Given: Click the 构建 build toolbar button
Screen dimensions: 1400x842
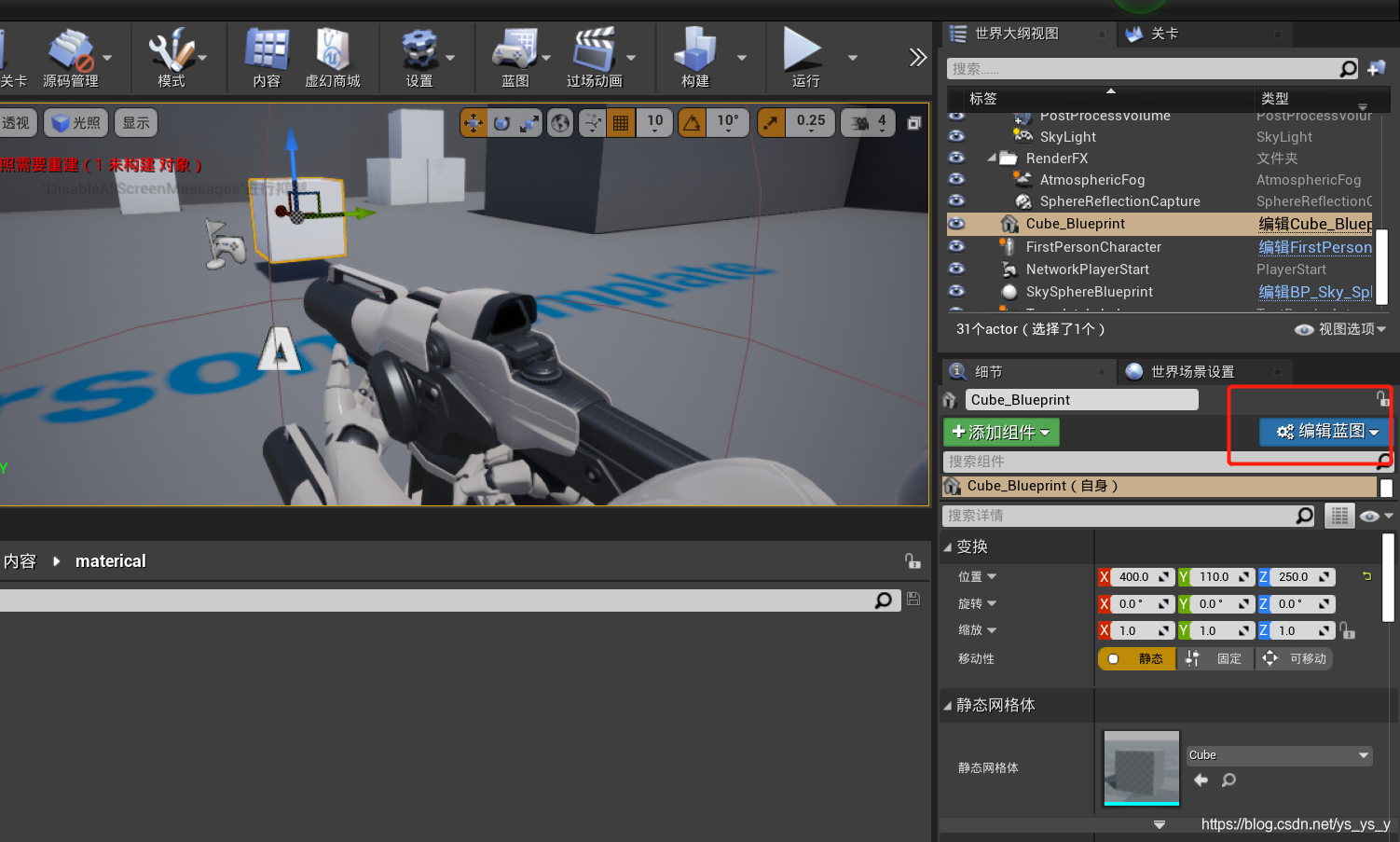Looking at the screenshot, I should click(x=695, y=58).
